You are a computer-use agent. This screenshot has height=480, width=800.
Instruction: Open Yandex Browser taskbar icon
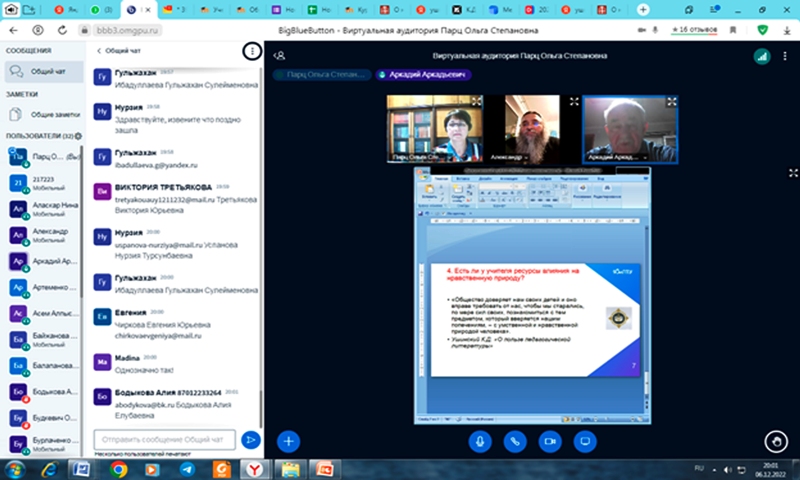tap(255, 469)
